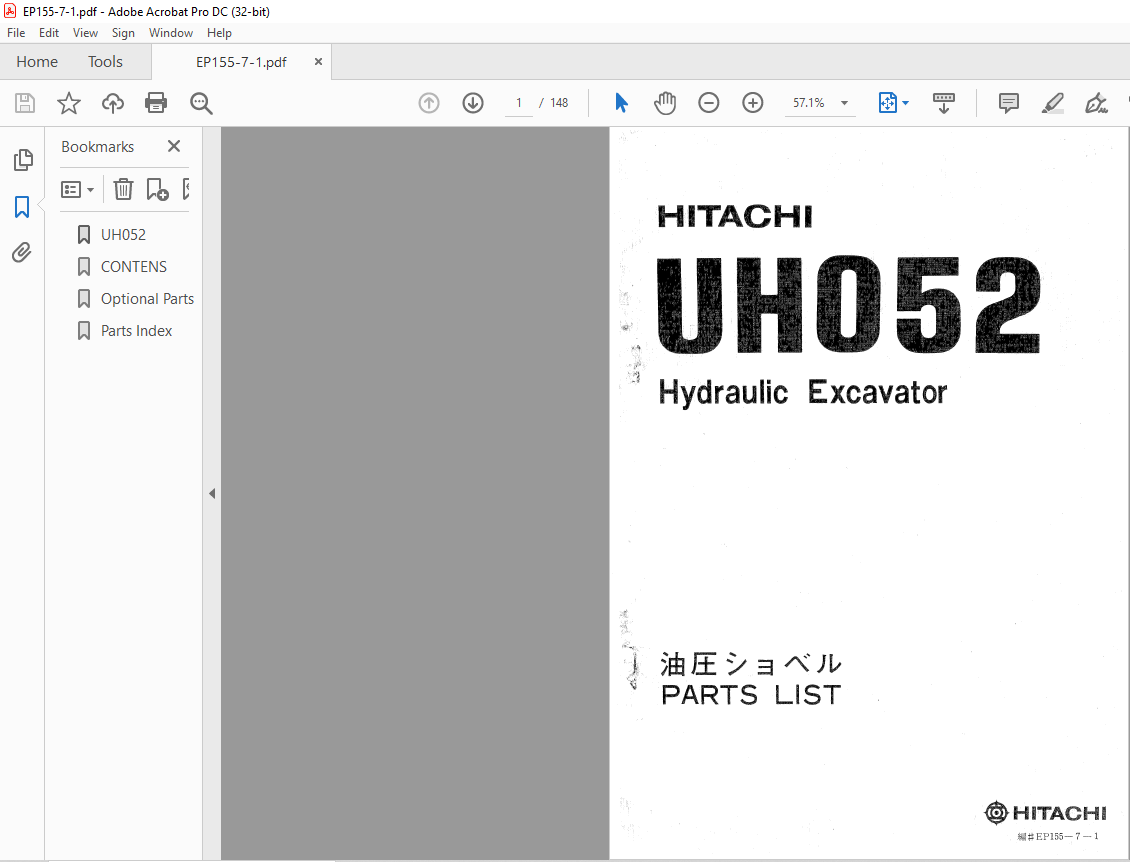
Task: Switch to the Home tab
Action: (x=37, y=62)
